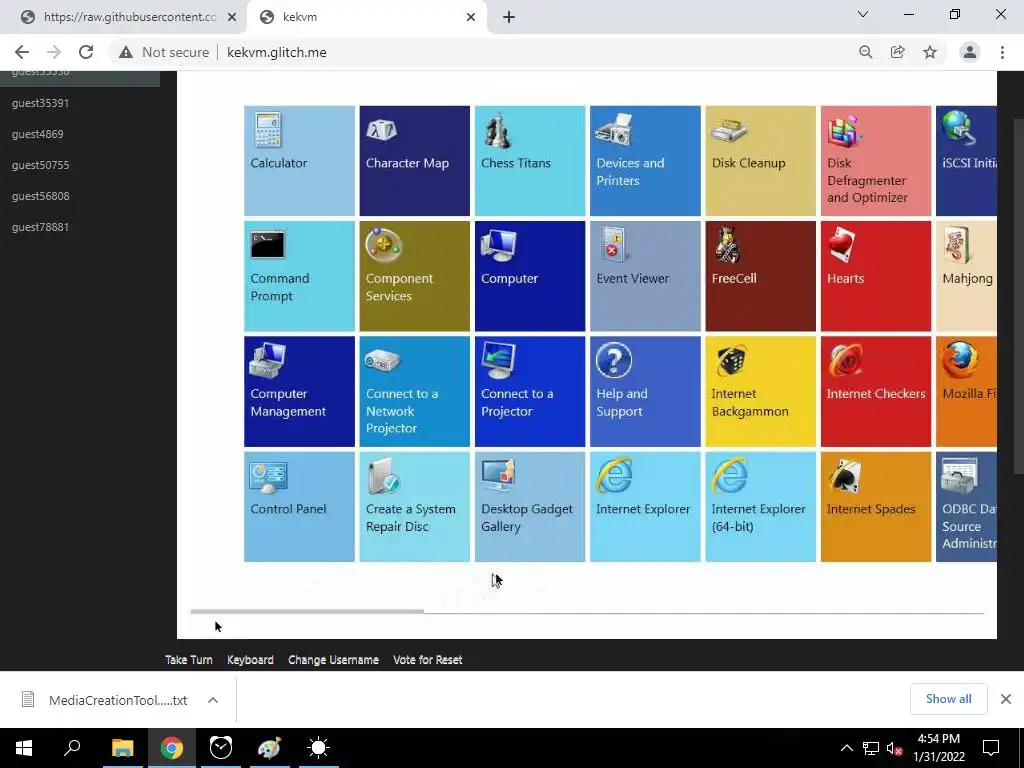Launch the Chess Titans tile

(x=530, y=161)
